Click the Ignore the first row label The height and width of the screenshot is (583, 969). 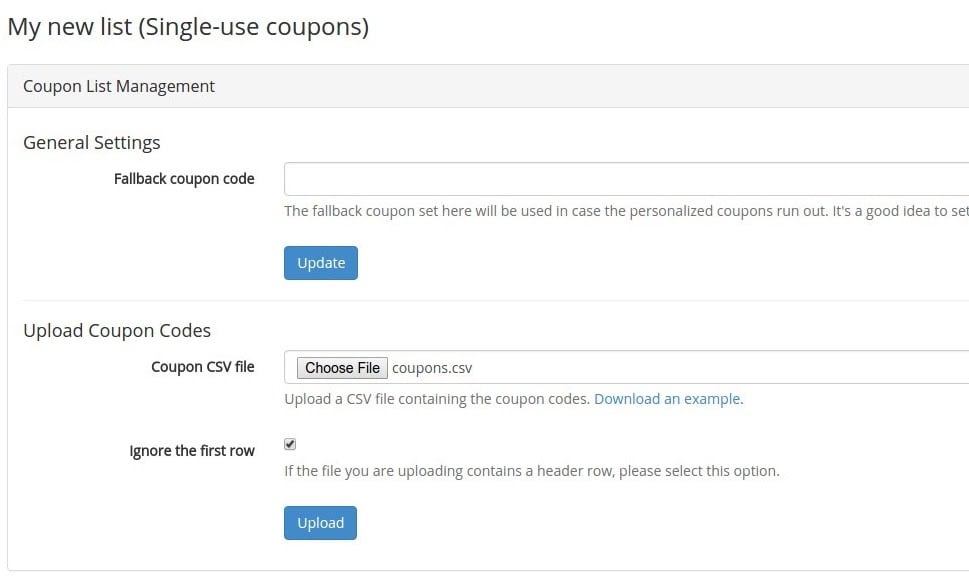192,451
